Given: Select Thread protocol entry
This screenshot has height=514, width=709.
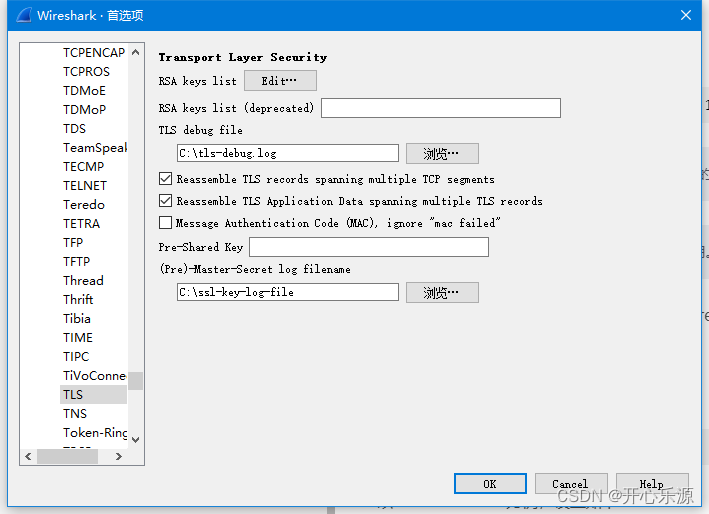Looking at the screenshot, I should [x=84, y=281].
